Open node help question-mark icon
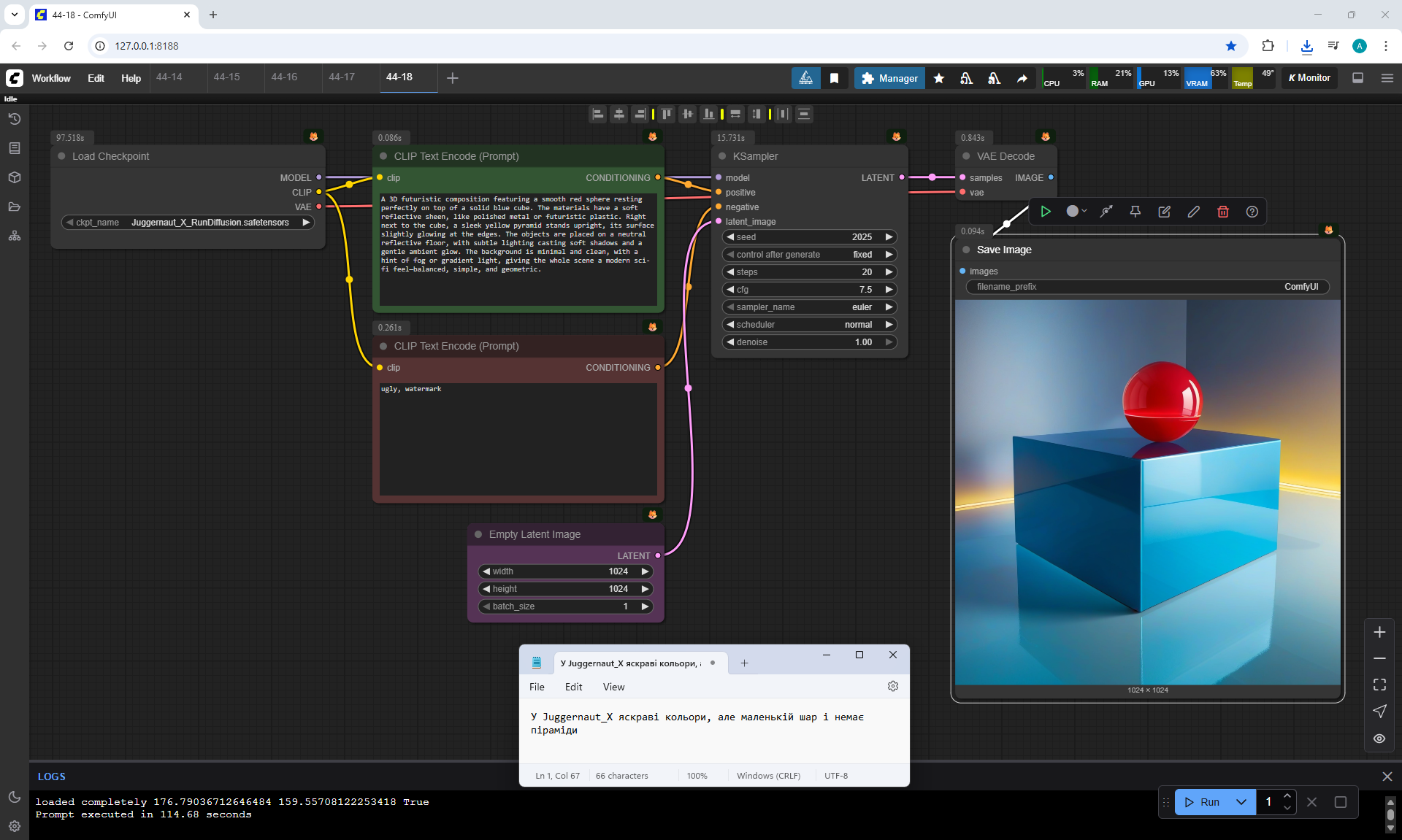The height and width of the screenshot is (840, 1402). point(1252,212)
